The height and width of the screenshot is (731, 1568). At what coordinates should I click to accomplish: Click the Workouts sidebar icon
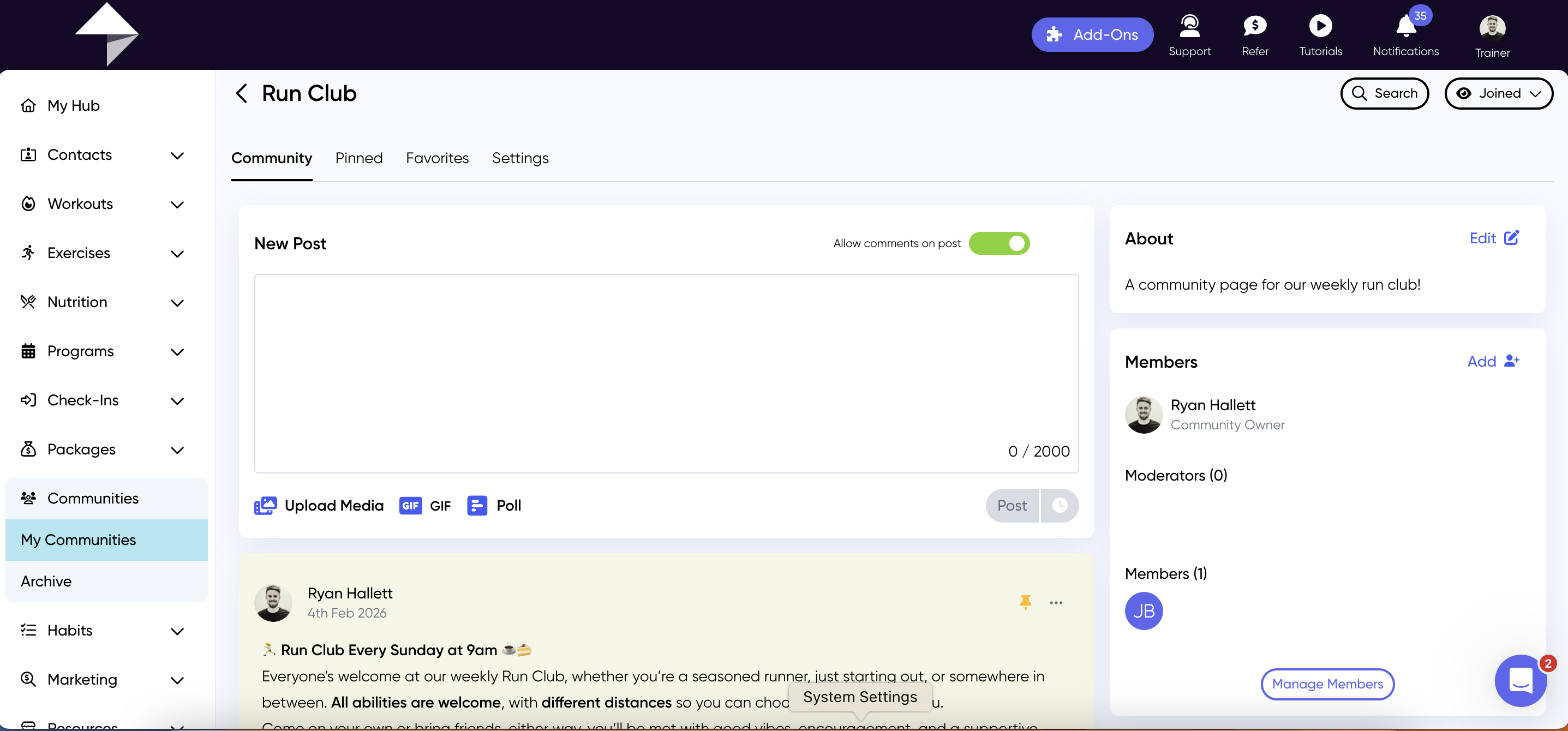[28, 203]
